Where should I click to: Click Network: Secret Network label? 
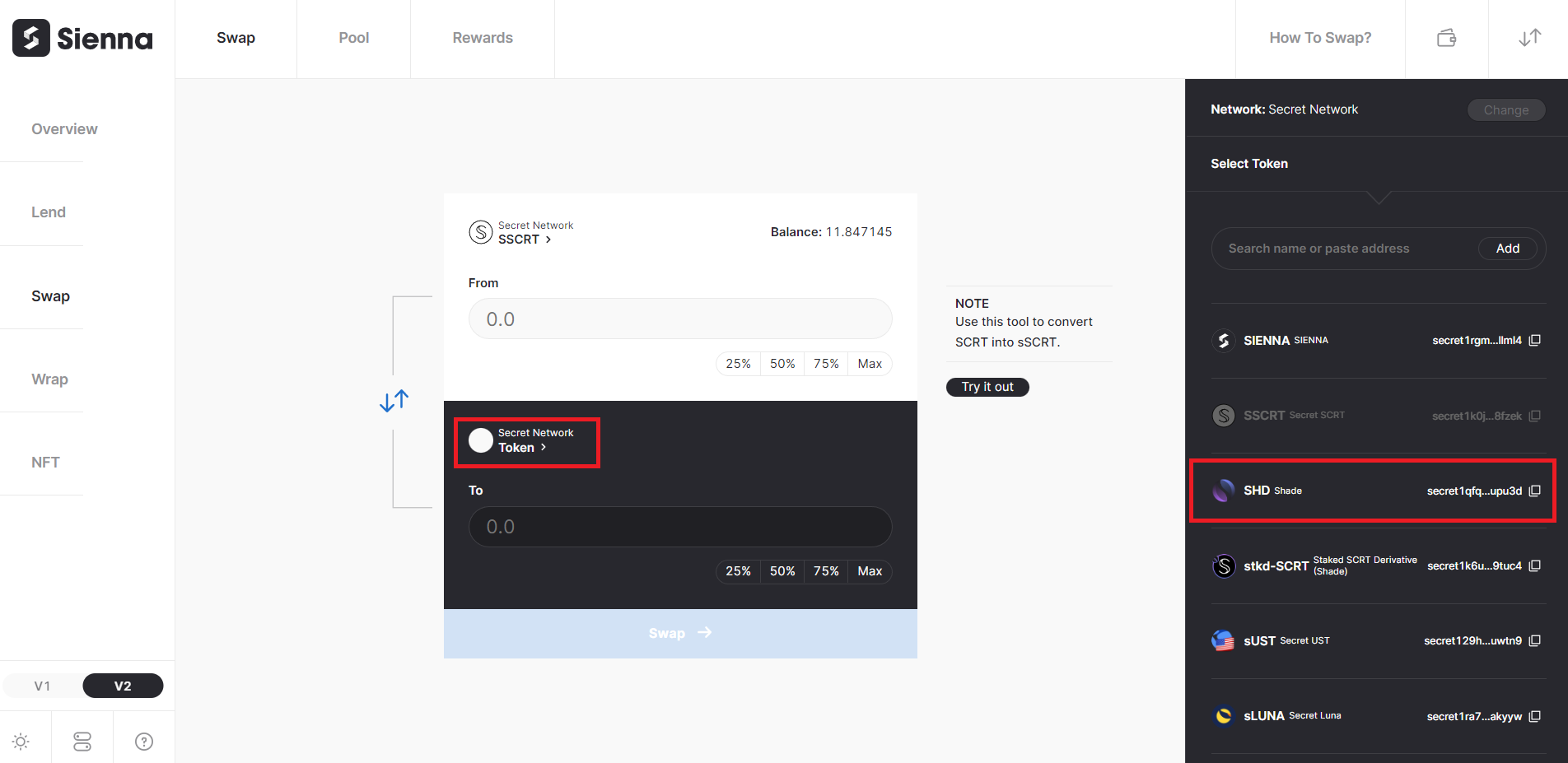tap(1284, 109)
